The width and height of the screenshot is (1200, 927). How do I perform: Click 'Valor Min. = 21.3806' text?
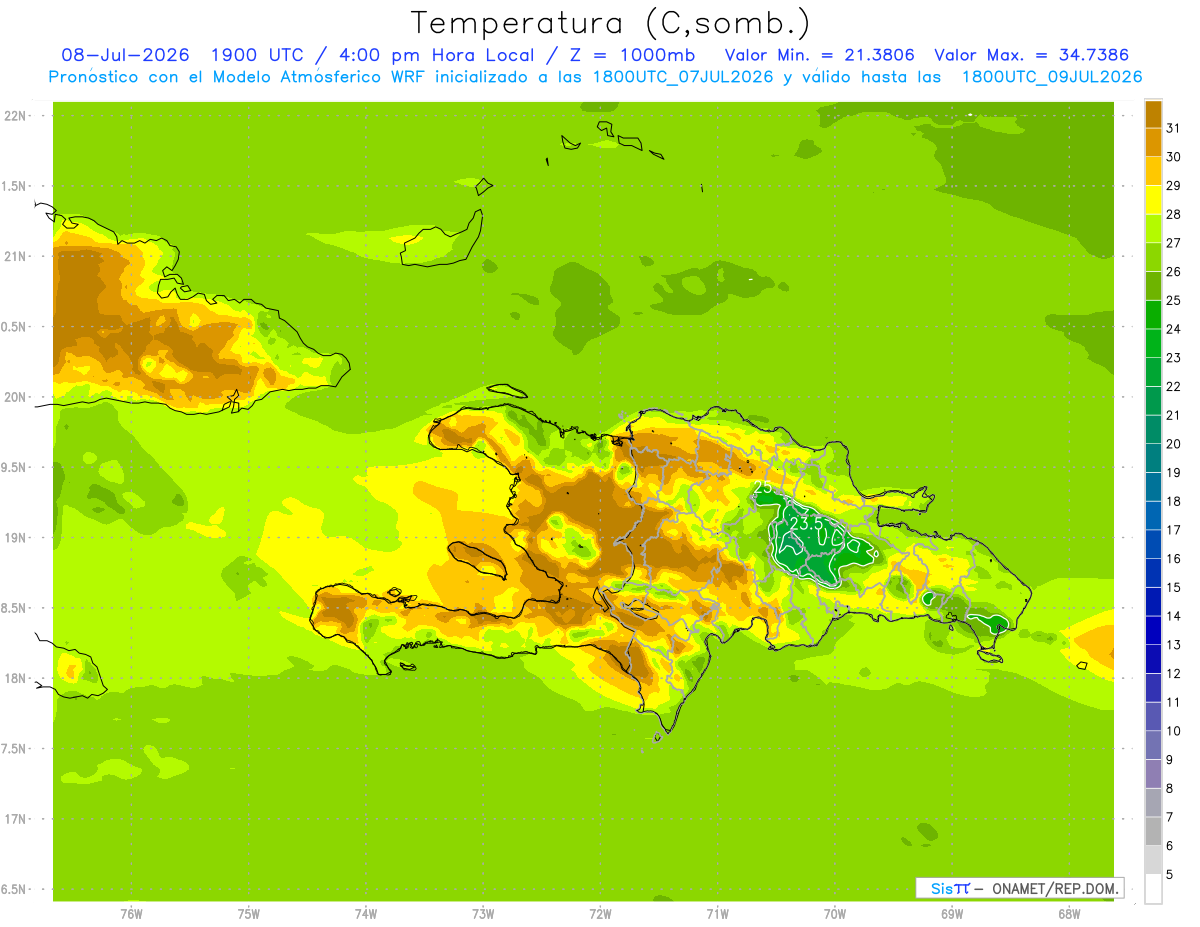coord(819,55)
